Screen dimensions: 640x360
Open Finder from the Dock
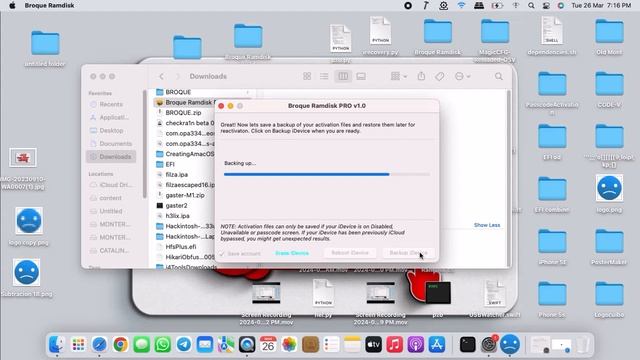(56, 345)
